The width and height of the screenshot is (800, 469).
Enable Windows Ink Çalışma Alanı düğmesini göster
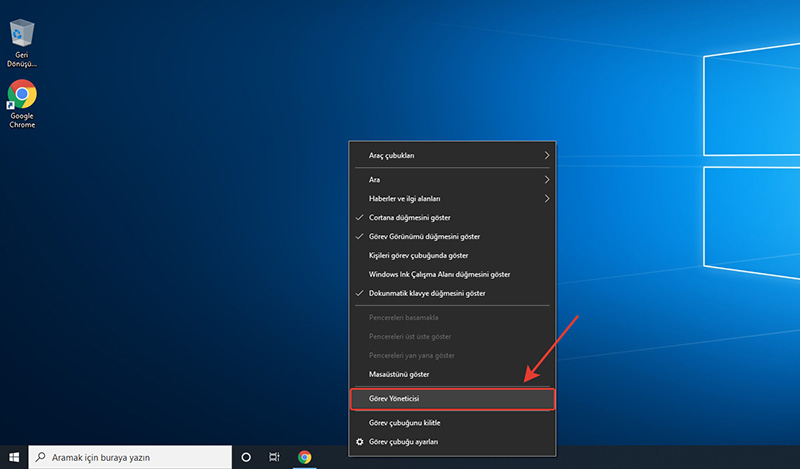pyautogui.click(x=440, y=274)
